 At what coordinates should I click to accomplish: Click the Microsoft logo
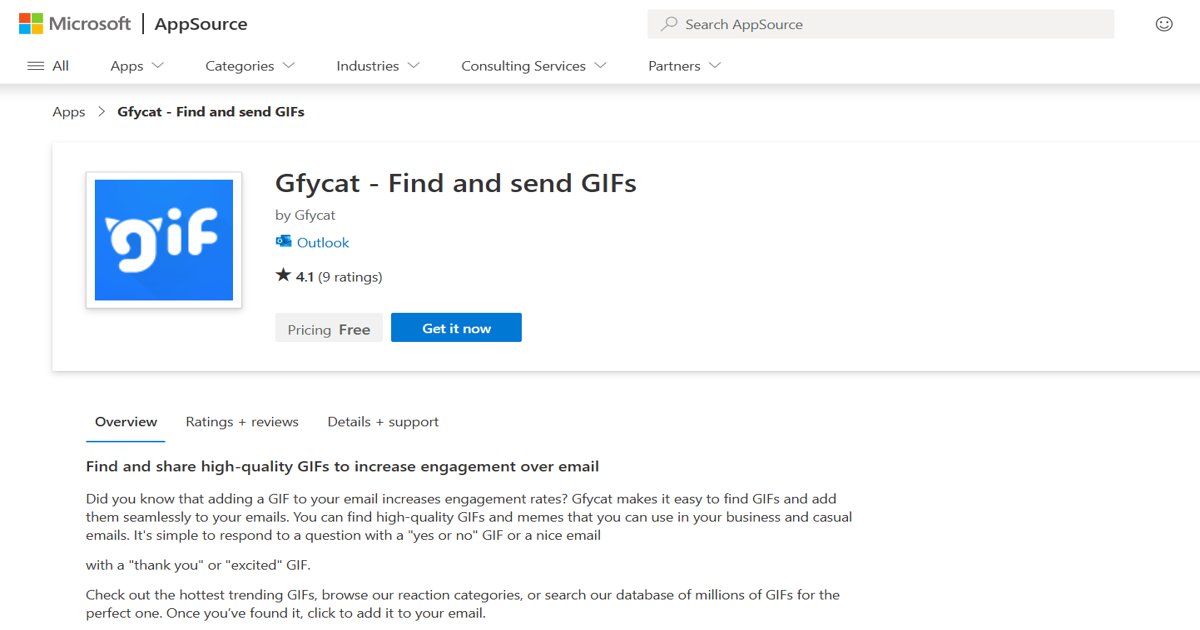click(75, 23)
